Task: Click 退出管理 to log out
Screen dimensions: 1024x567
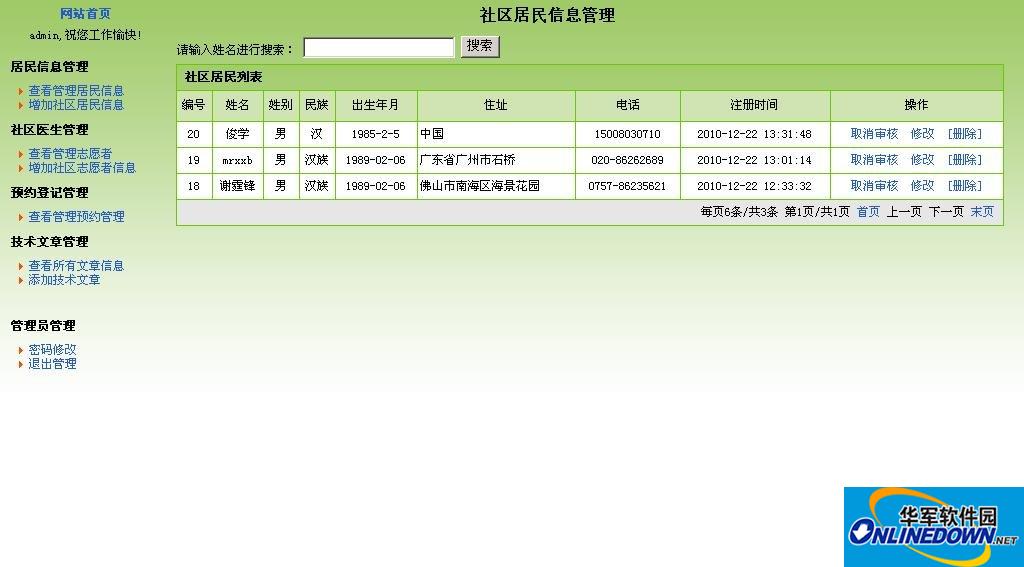Action: point(52,364)
